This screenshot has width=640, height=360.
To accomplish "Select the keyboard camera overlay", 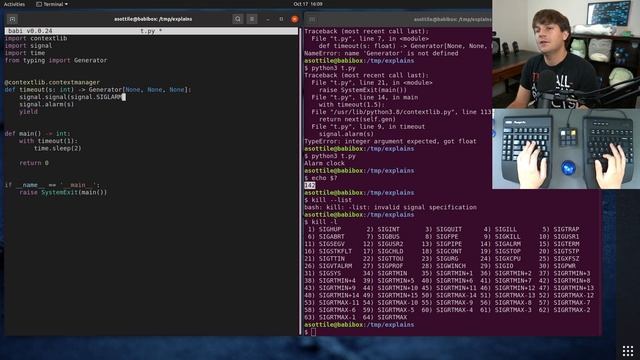I will coord(566,149).
